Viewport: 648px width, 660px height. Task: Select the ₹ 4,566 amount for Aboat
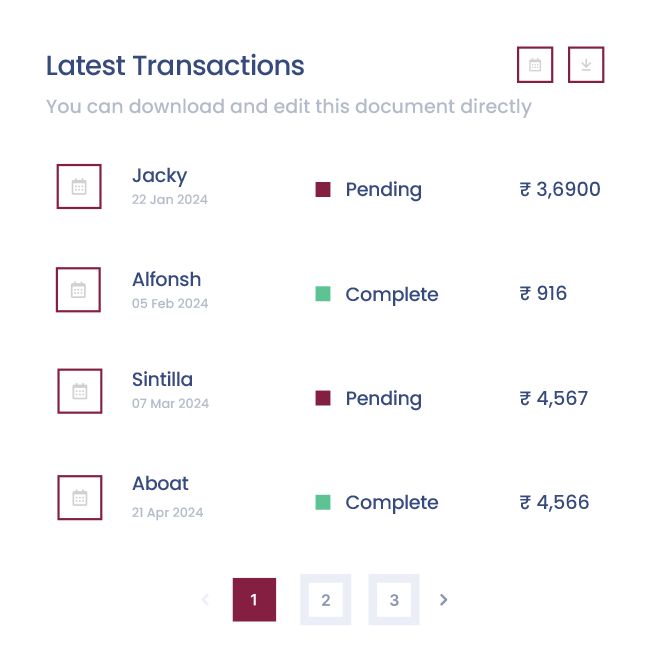554,502
